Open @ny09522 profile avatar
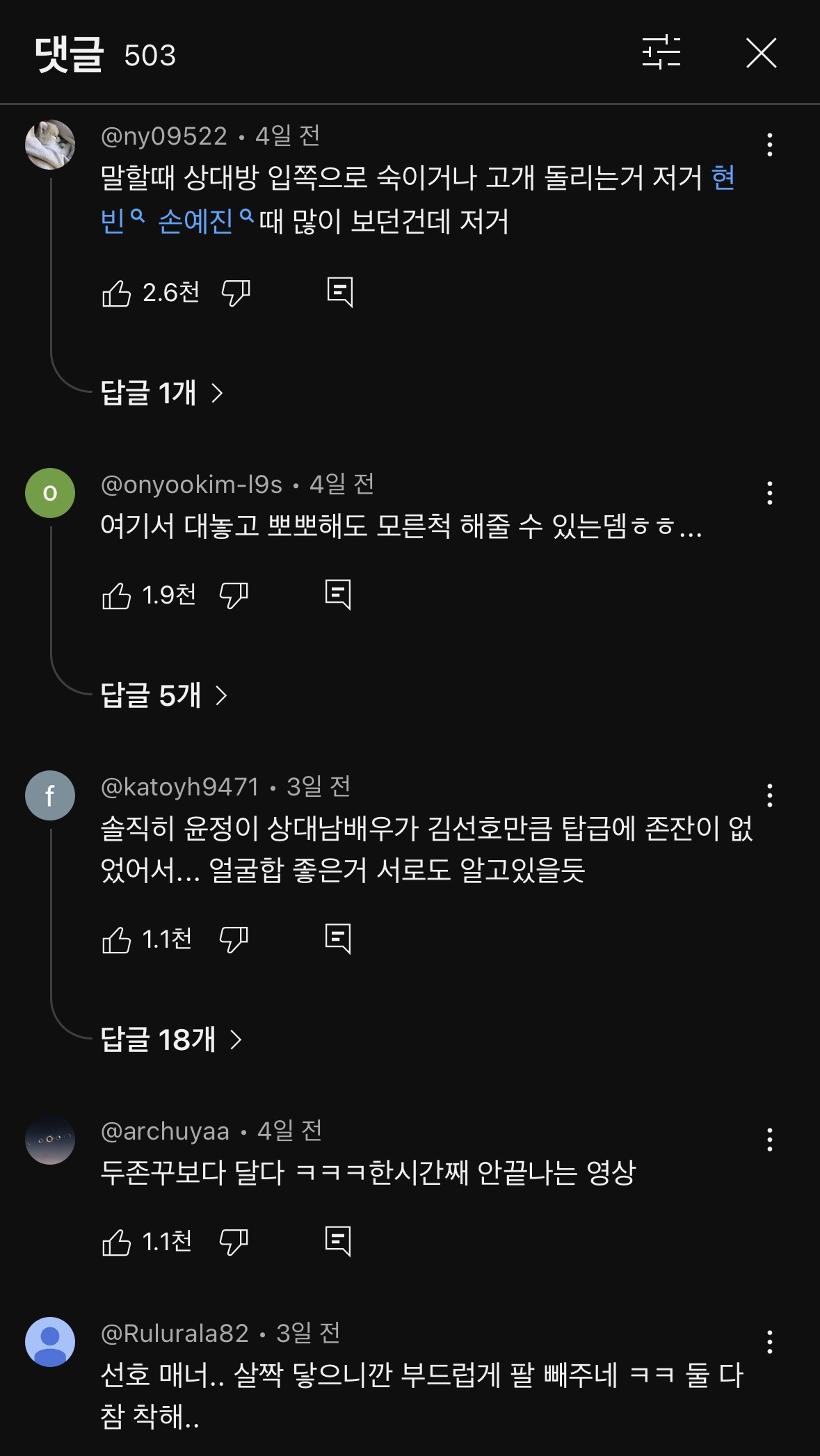 pos(50,145)
